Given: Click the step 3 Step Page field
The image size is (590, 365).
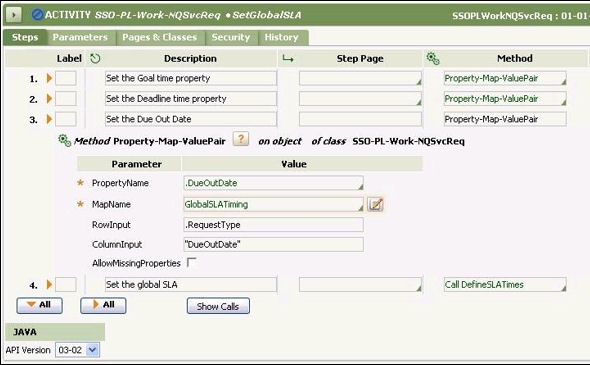Looking at the screenshot, I should tap(360, 119).
